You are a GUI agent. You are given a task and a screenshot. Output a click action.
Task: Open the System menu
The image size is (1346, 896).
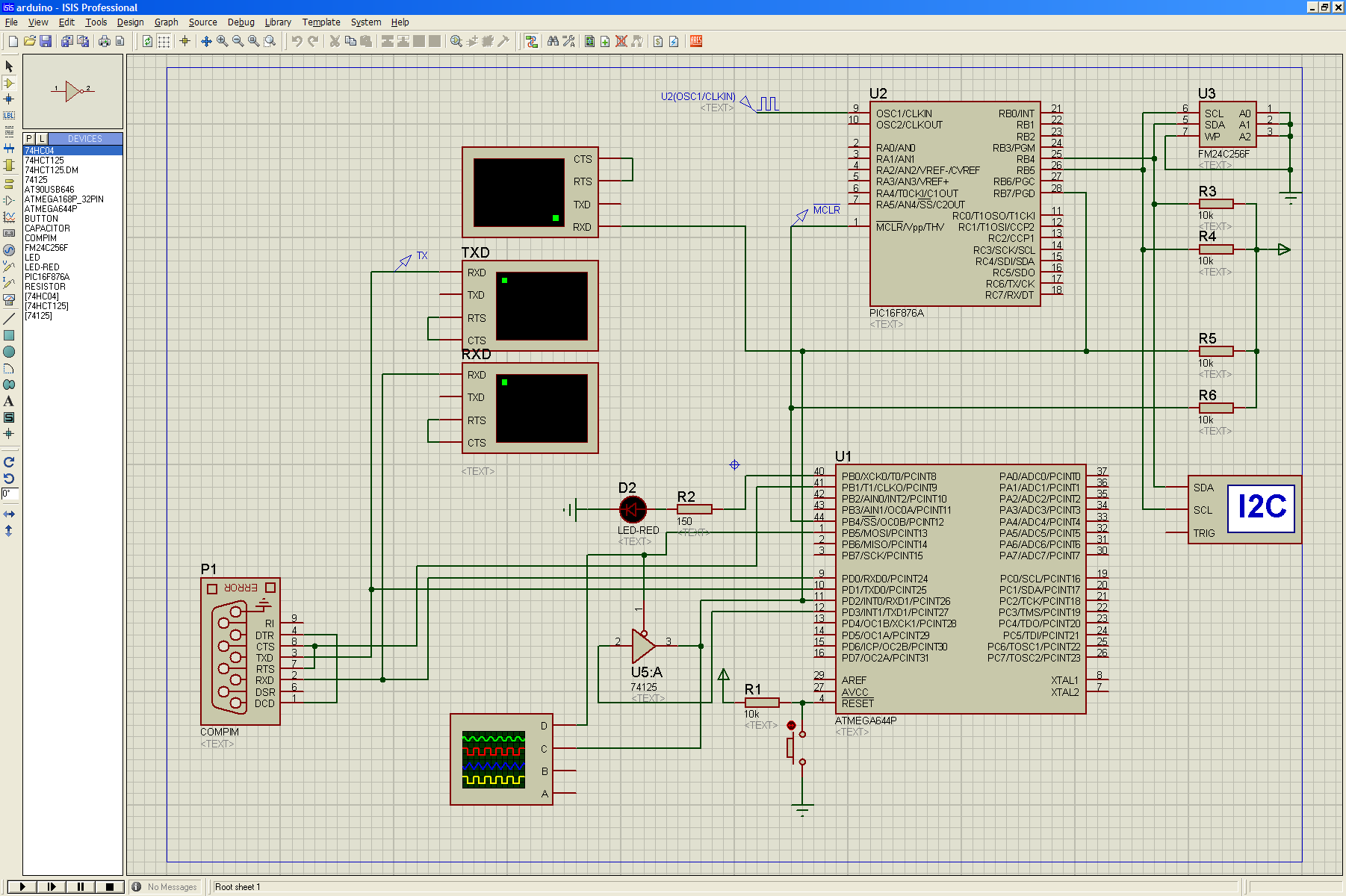coord(366,22)
